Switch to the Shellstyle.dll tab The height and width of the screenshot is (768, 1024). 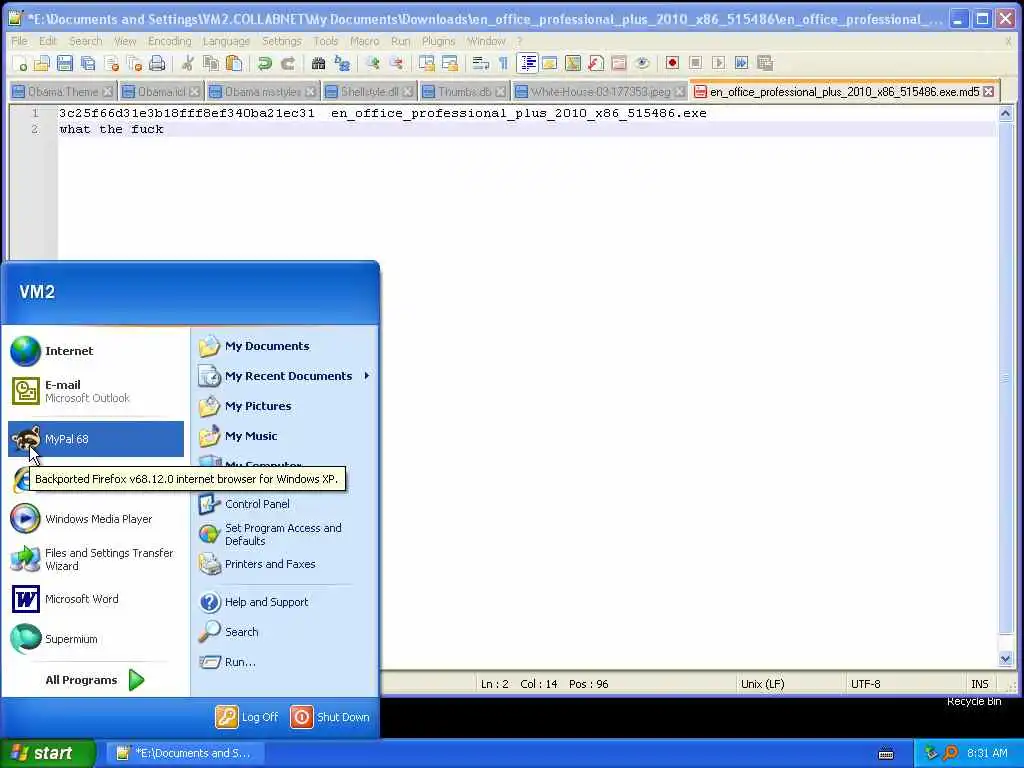pyautogui.click(x=369, y=91)
